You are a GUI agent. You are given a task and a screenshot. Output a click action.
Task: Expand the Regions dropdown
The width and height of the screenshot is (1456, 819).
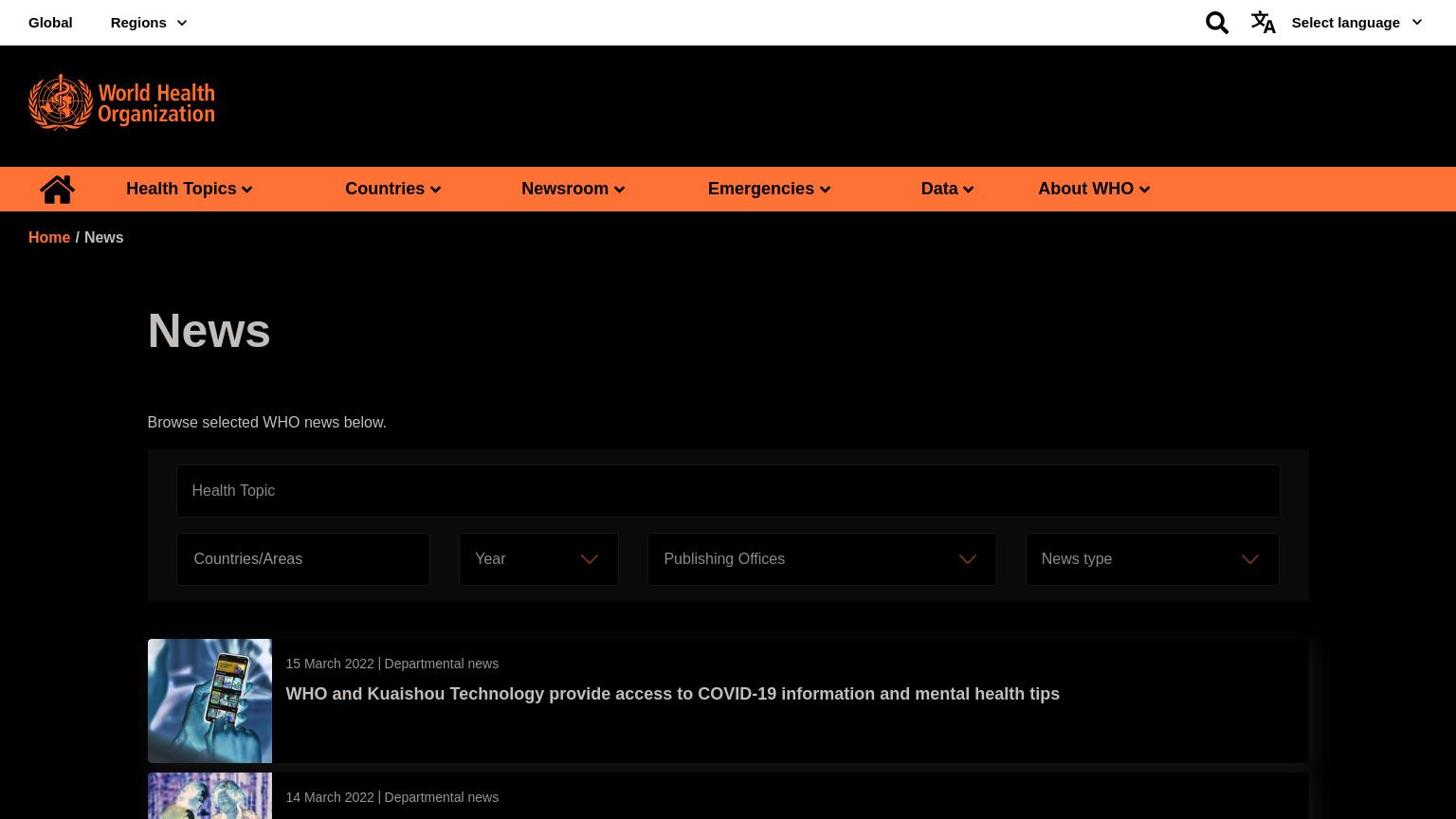coord(149,23)
